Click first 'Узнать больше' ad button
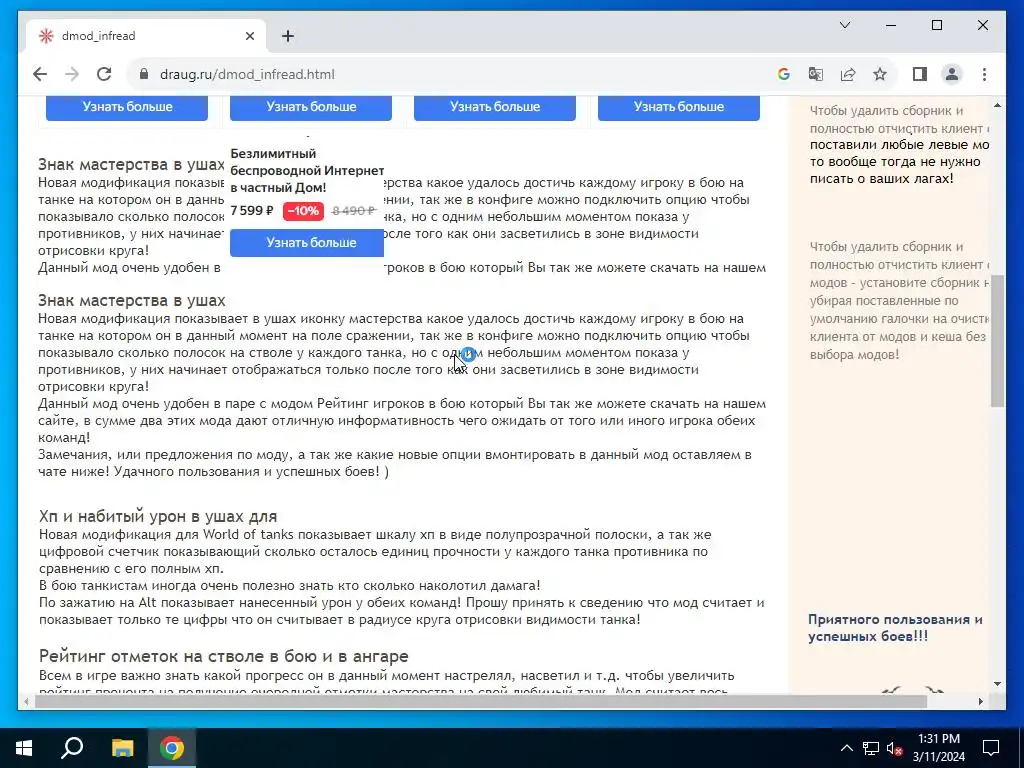 (x=127, y=107)
